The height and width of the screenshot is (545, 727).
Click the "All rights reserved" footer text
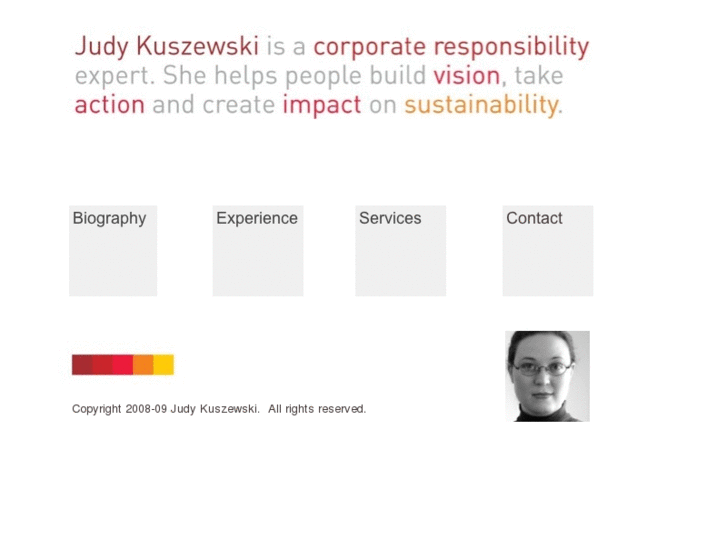316,409
